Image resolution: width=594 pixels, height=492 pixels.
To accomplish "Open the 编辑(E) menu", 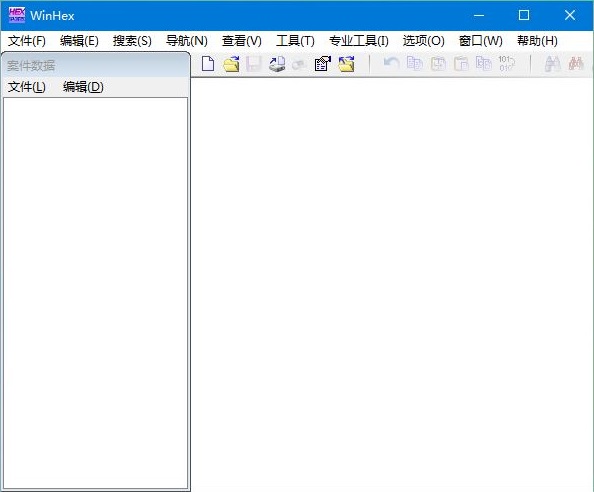I will click(79, 41).
